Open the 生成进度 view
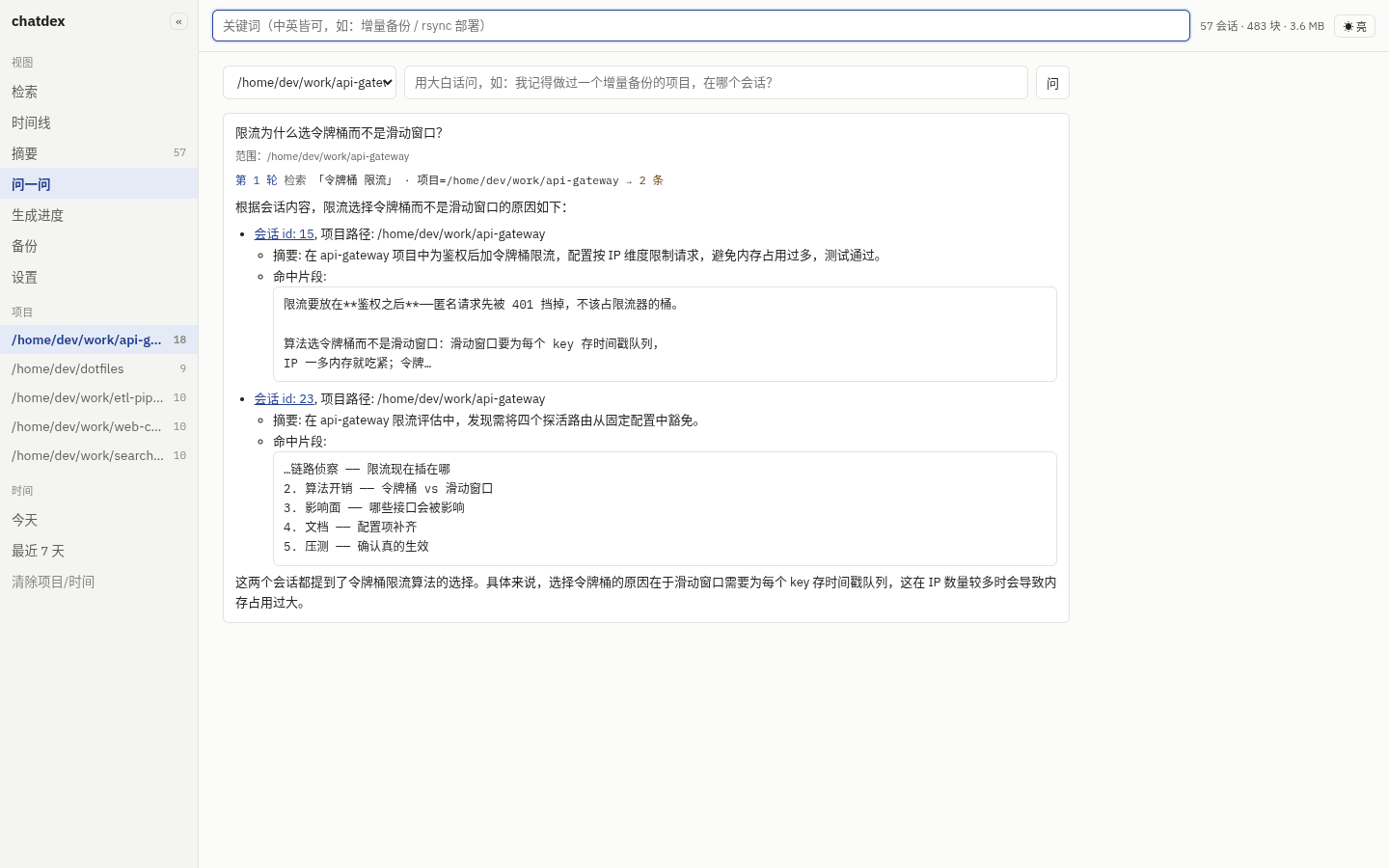The width and height of the screenshot is (1389, 868). point(98,215)
